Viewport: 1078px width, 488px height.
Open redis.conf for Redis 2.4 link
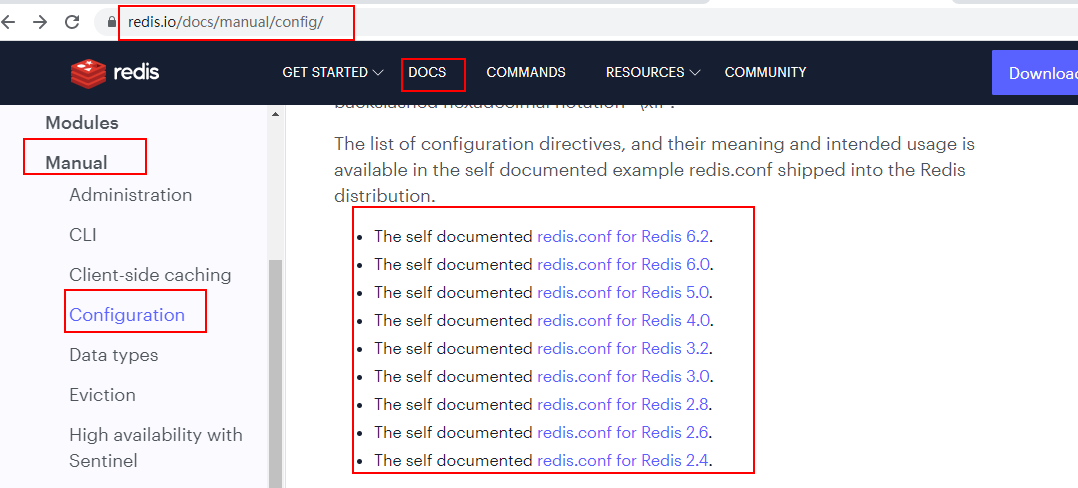pyautogui.click(x=623, y=461)
